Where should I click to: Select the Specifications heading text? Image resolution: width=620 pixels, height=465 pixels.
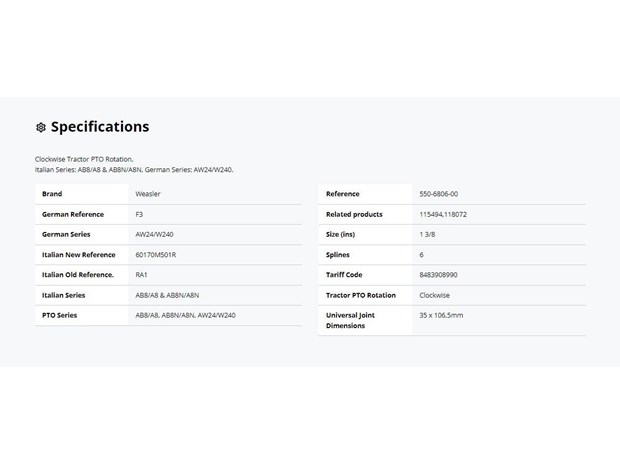tap(100, 127)
